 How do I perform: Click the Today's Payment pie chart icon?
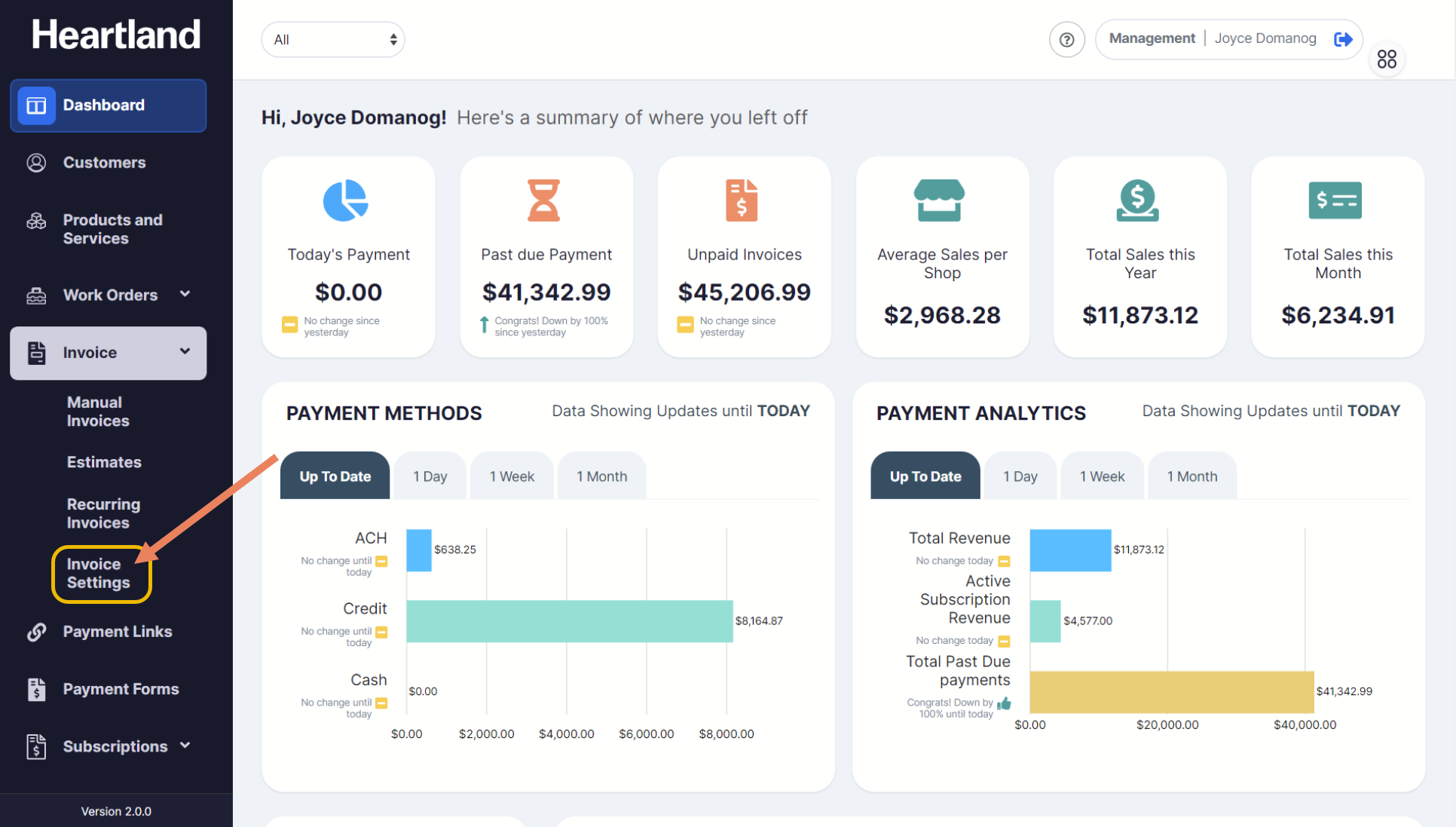(x=346, y=201)
